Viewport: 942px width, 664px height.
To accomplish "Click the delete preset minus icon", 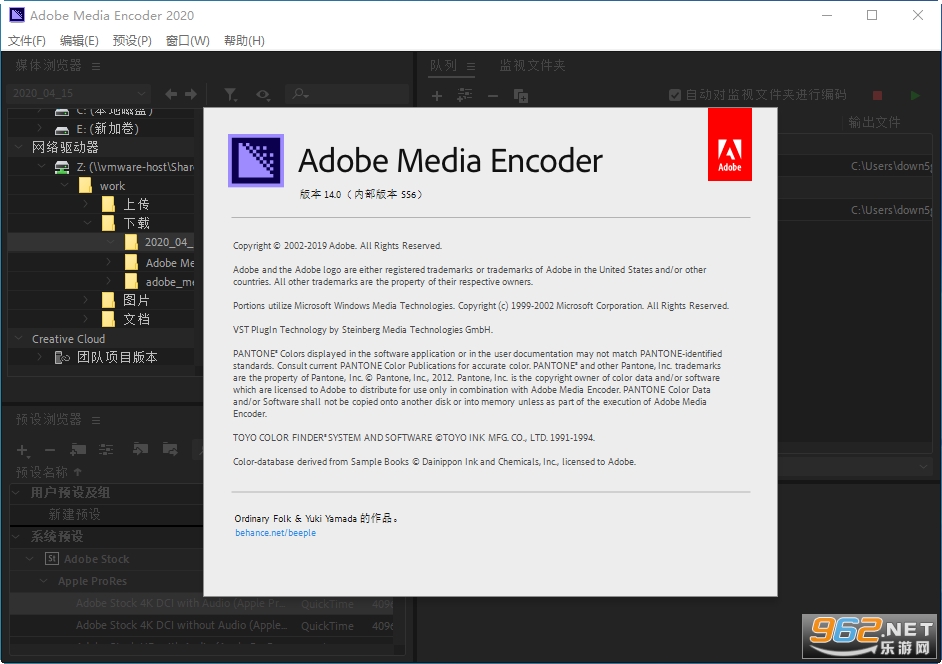I will [x=50, y=450].
